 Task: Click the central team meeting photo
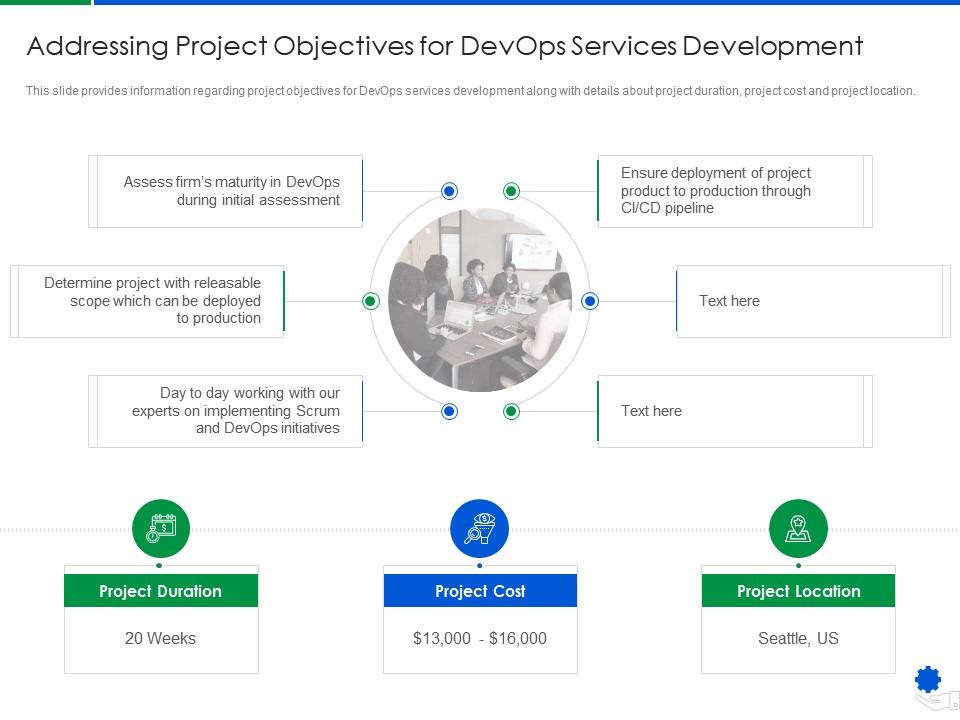[480, 300]
